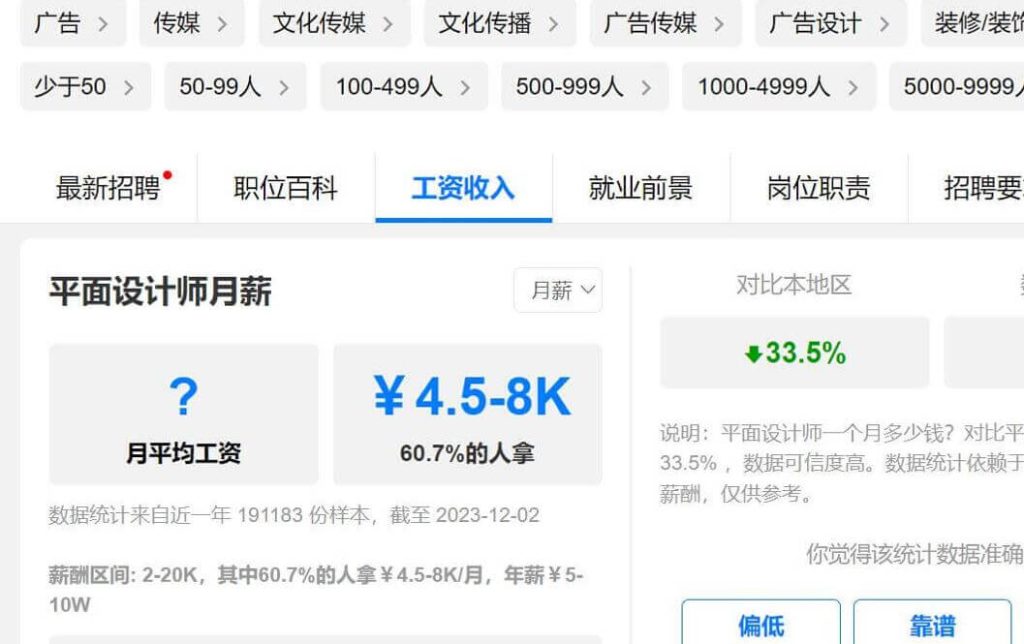Click the chevron arrow in 广告 tag
1024x644 pixels.
click(103, 25)
